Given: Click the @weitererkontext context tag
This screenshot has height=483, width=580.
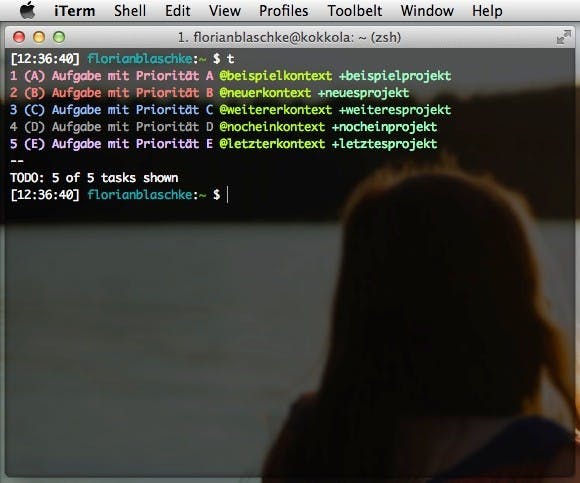Looking at the screenshot, I should tap(276, 110).
